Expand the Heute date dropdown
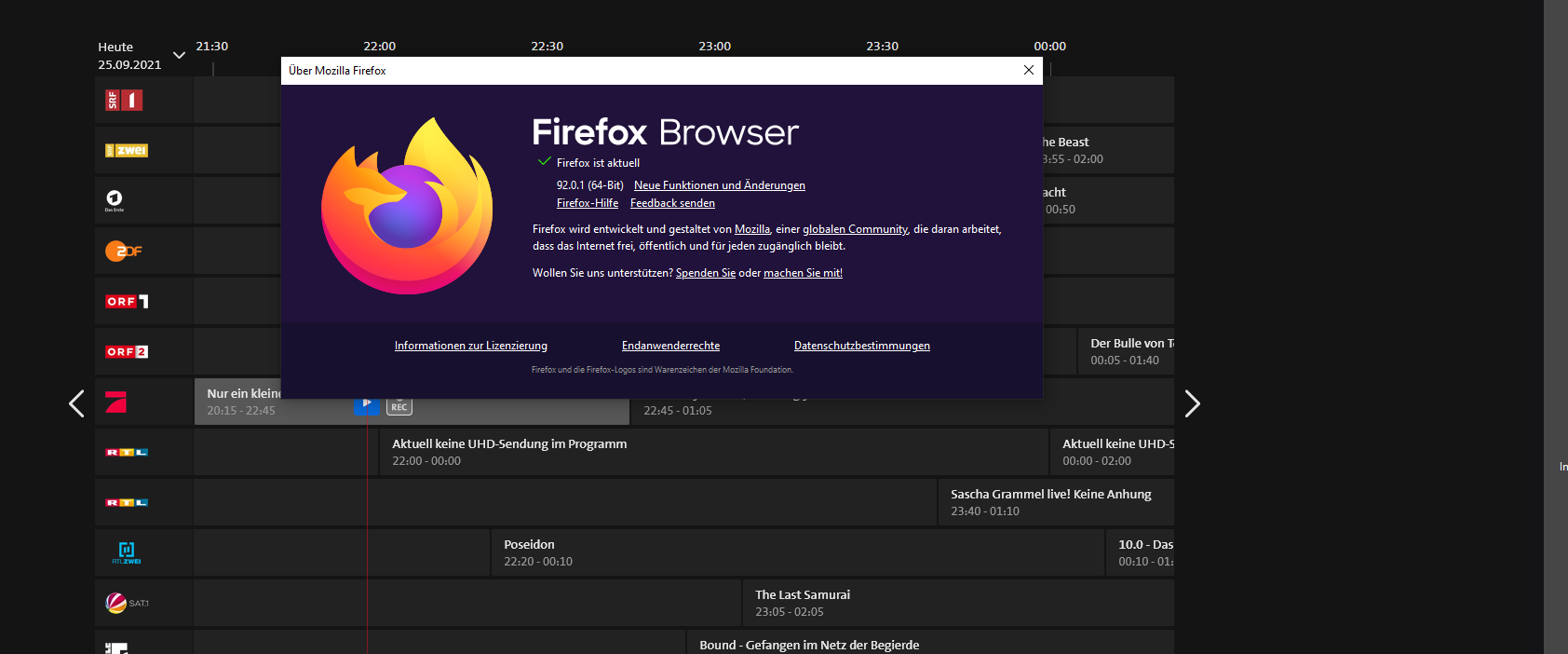The width and height of the screenshot is (1568, 654). tap(179, 55)
